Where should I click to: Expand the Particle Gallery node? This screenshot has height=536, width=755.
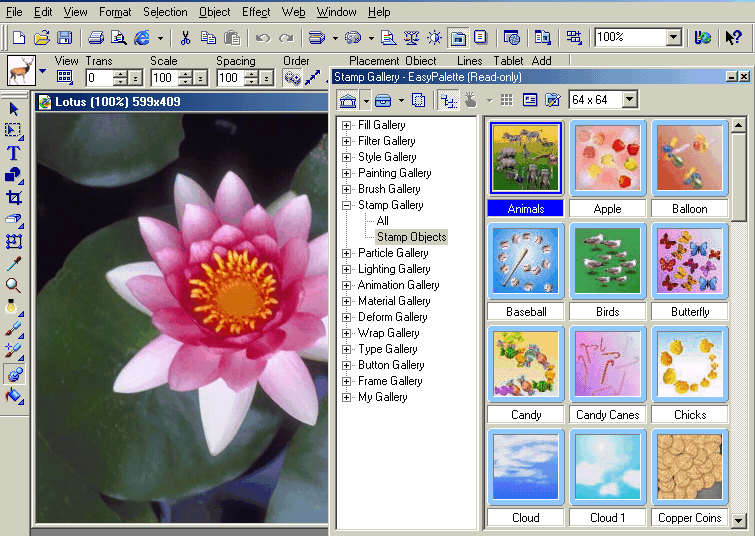click(346, 253)
